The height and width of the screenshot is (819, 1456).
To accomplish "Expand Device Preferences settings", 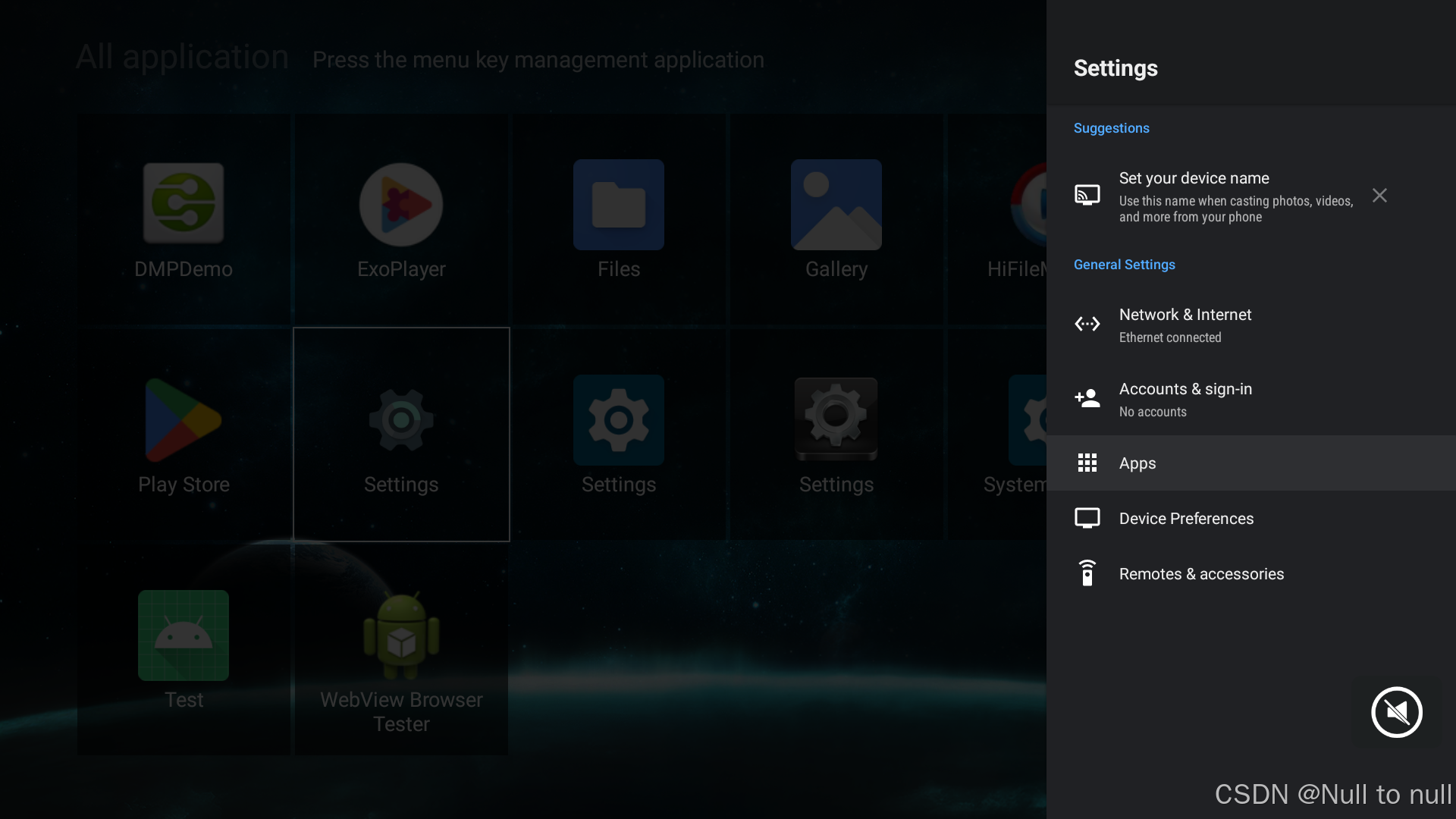I will [x=1186, y=519].
